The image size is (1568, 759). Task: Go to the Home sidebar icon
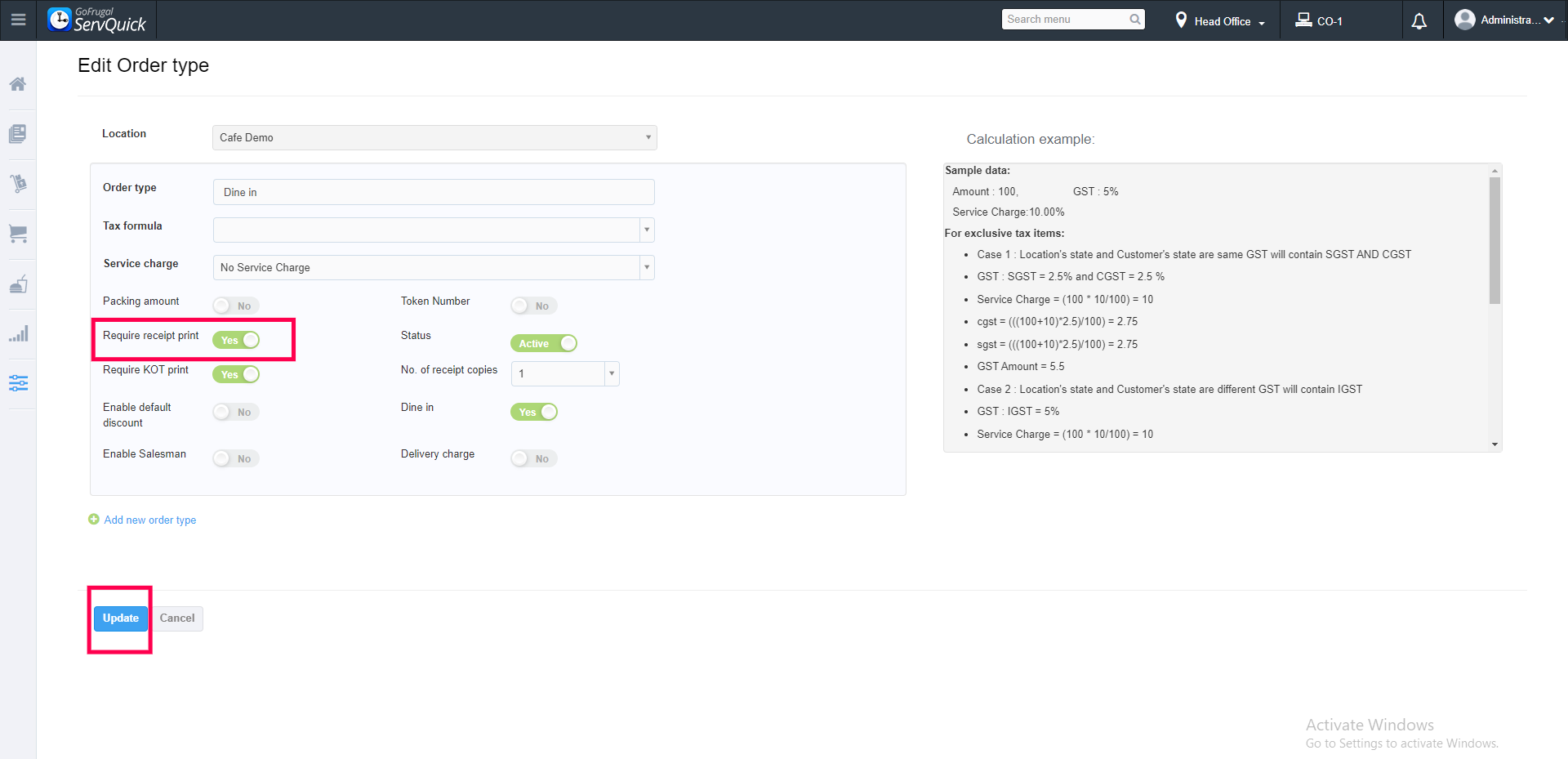point(18,84)
